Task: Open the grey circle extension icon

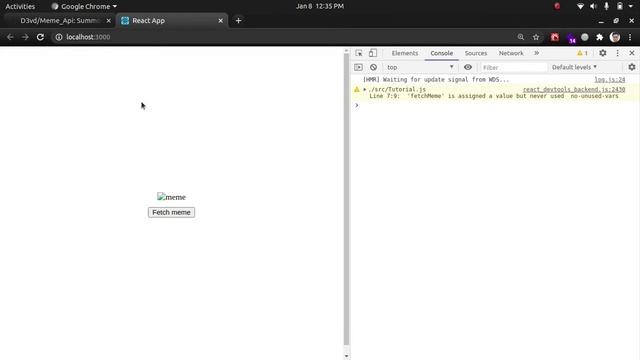Action: coord(585,37)
